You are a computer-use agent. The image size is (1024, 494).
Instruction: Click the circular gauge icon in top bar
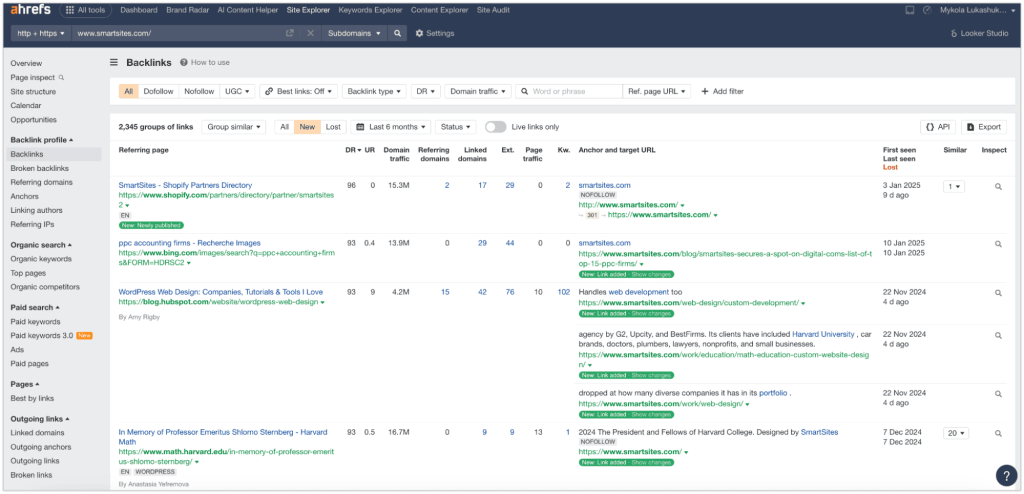click(x=927, y=10)
